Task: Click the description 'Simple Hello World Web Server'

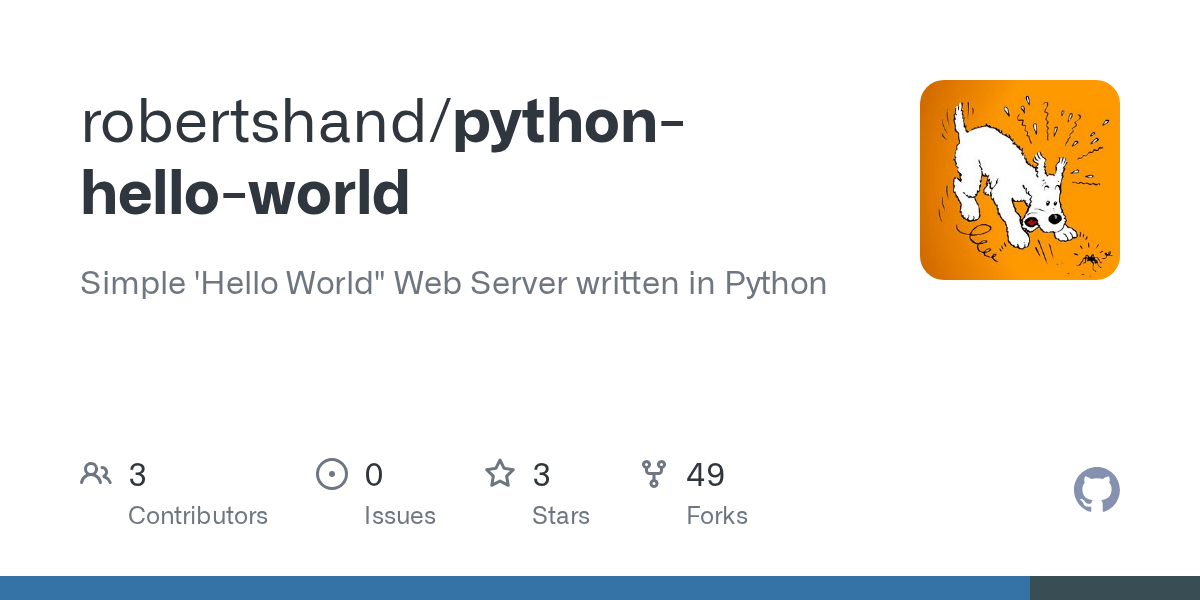Action: tap(453, 283)
